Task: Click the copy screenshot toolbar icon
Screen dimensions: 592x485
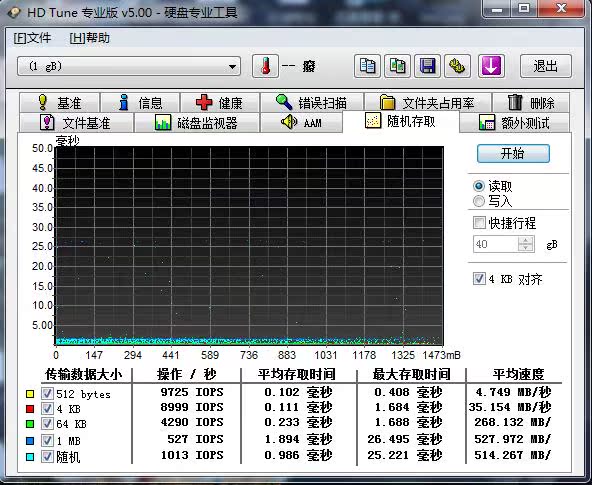Action: tap(397, 66)
